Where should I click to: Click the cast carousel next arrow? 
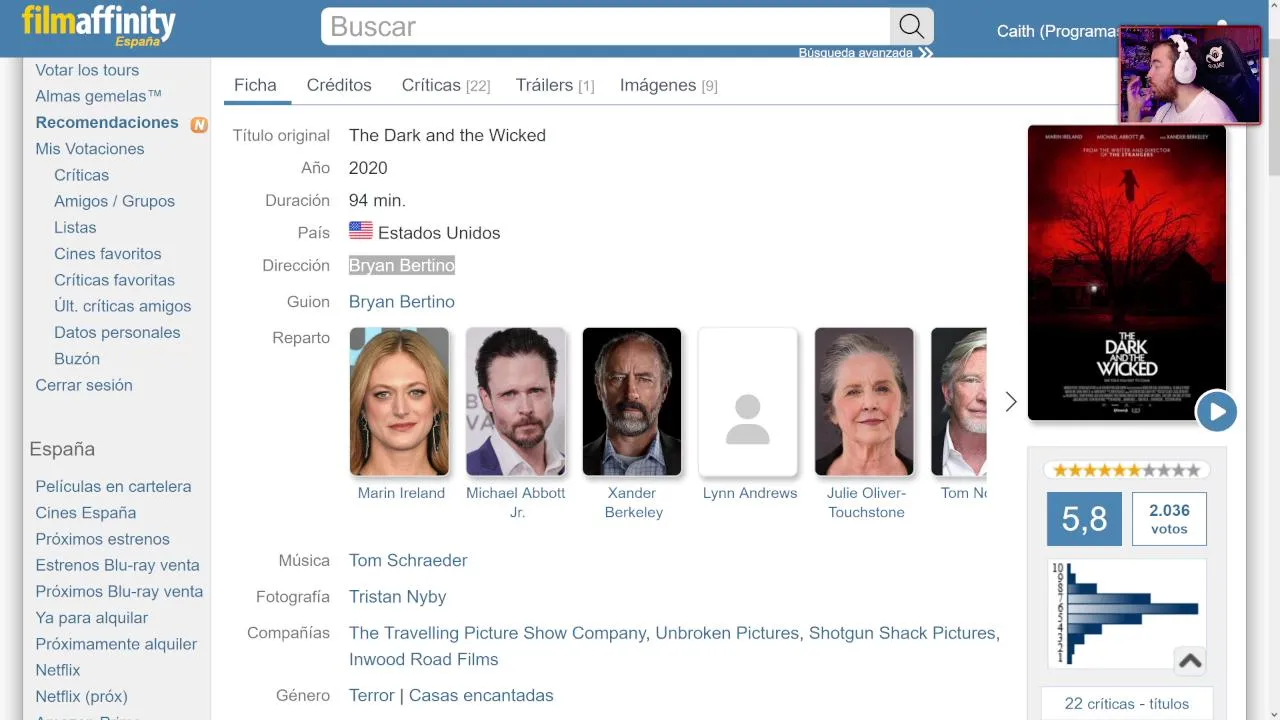pos(1011,401)
